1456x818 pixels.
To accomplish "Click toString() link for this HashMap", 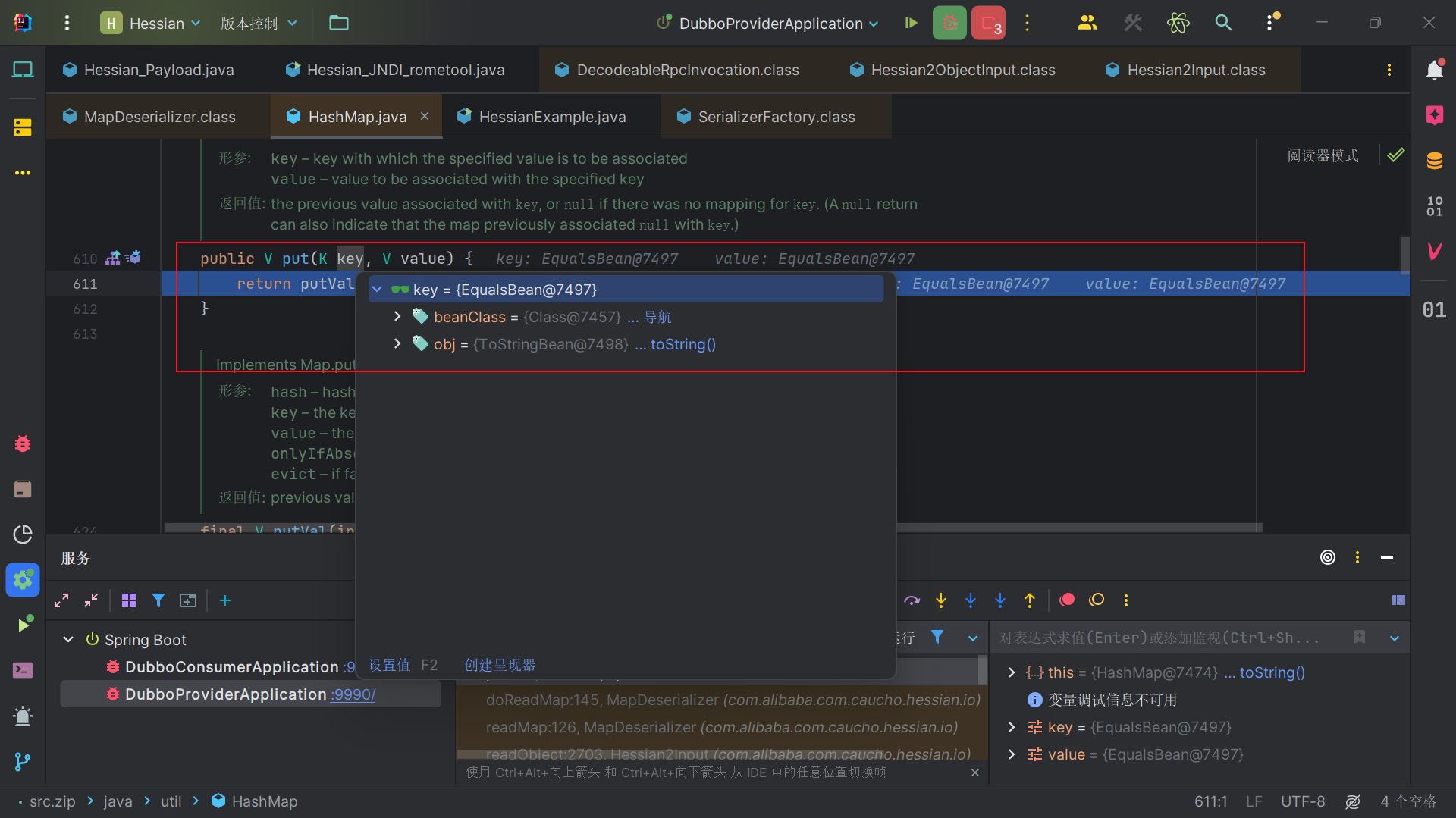I will 1272,672.
